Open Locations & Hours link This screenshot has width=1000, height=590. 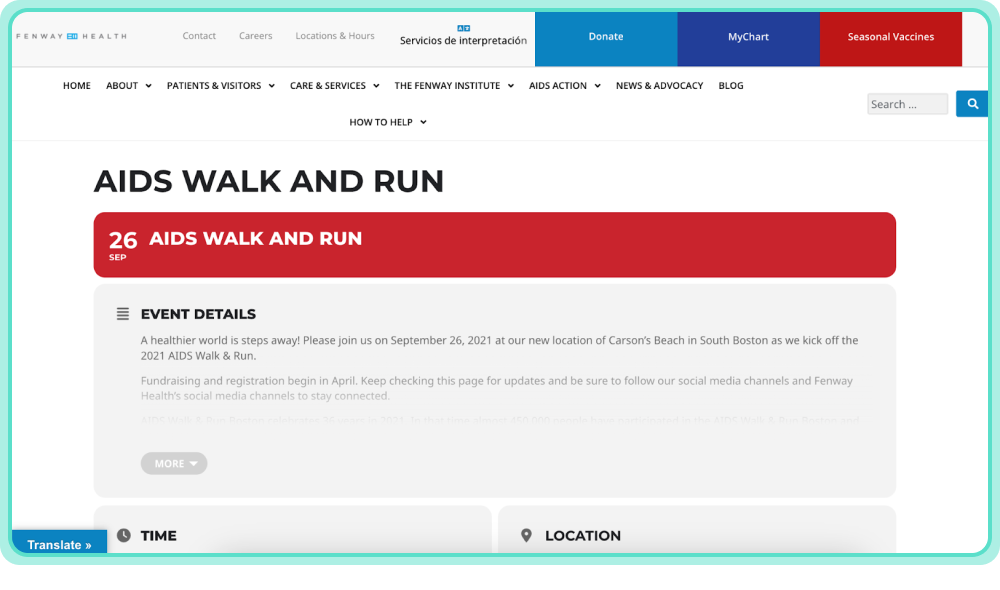335,36
